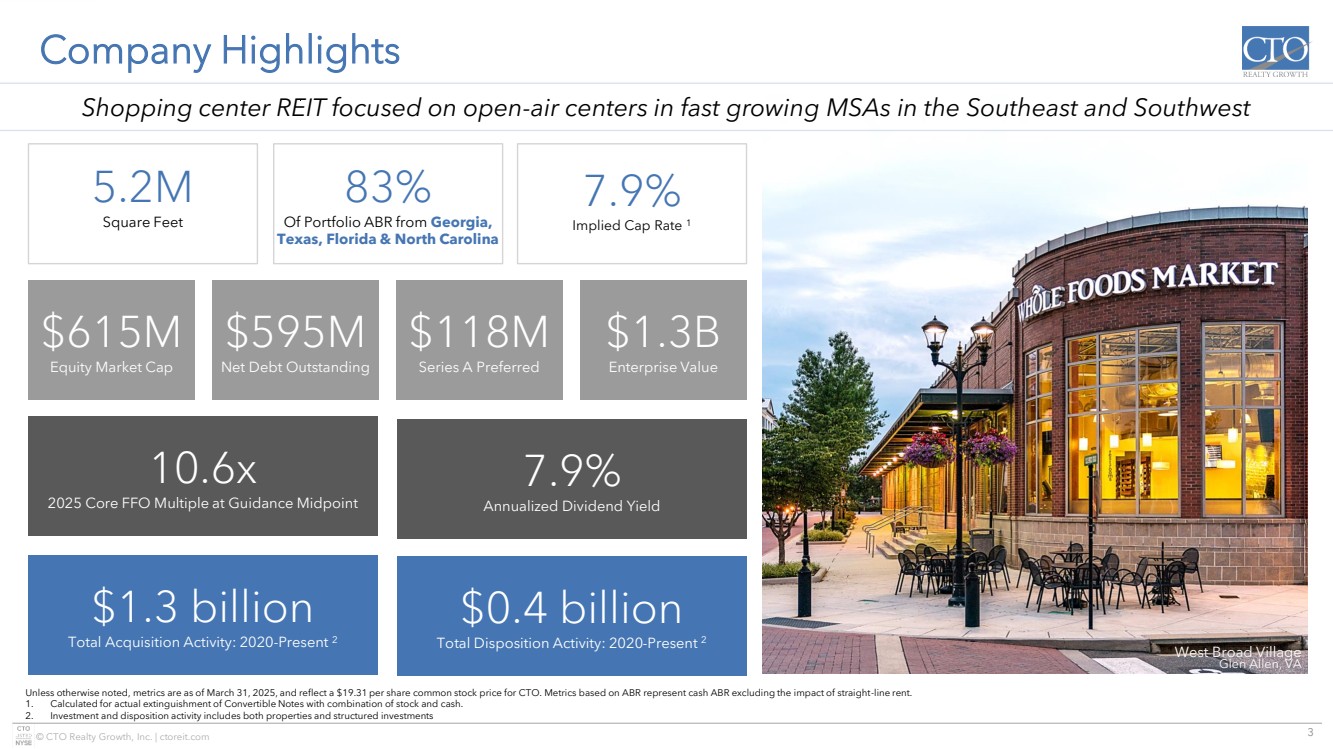This screenshot has width=1333, height=749.
Task: Open the ctoreit.com footer link
Action: [179, 737]
